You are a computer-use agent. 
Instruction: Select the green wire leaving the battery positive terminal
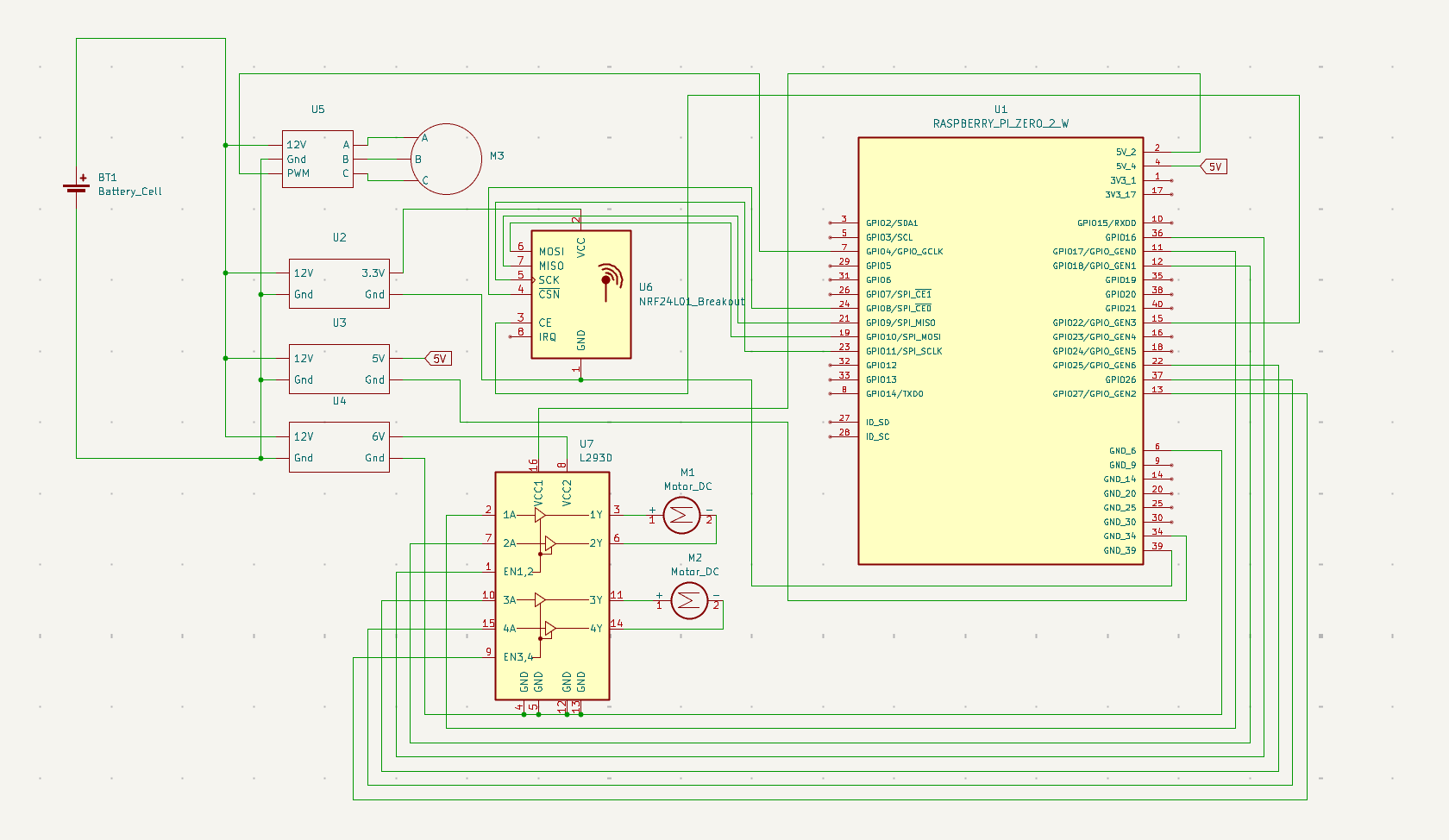(78, 103)
